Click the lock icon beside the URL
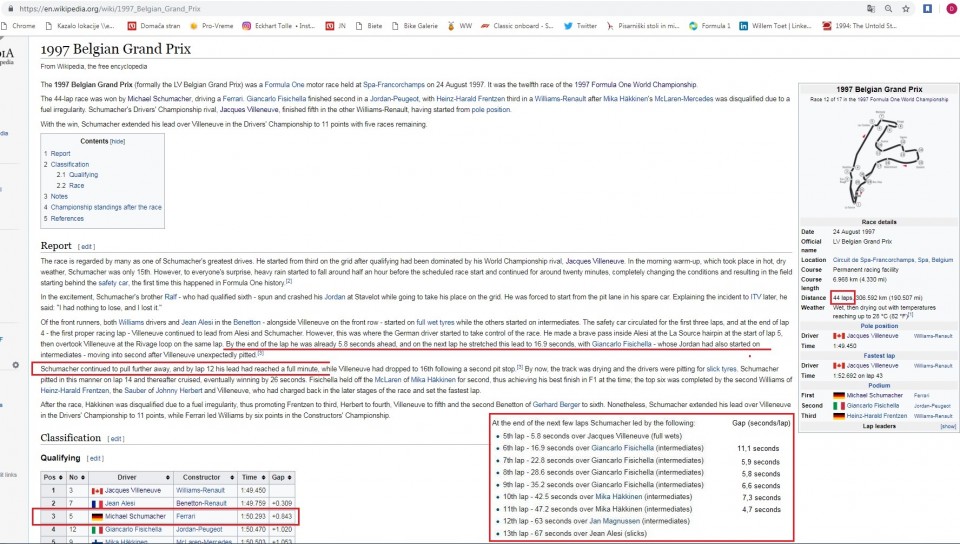Screen dimensions: 960x544 (10, 9)
